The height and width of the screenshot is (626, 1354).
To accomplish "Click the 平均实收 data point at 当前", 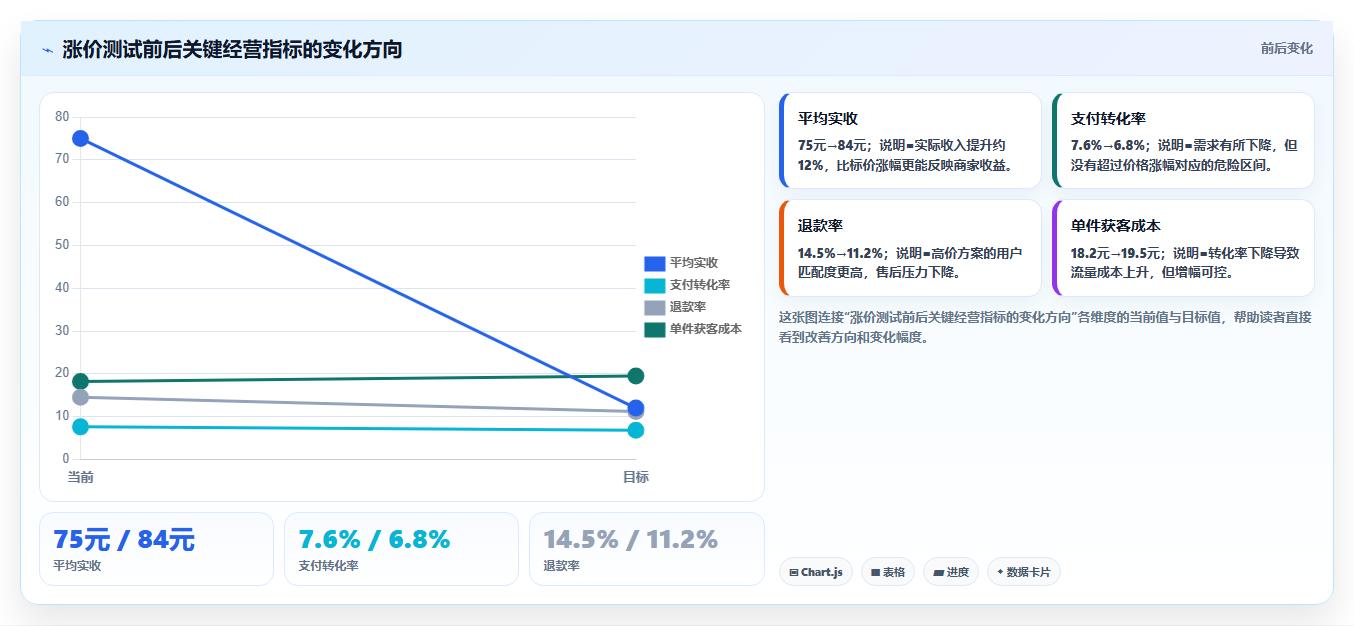I will [x=80, y=138].
